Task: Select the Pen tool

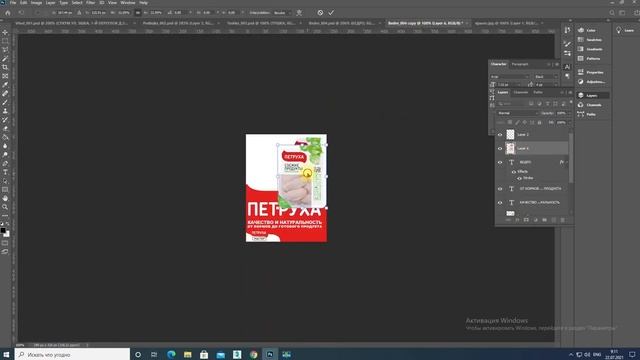Action: [5, 163]
